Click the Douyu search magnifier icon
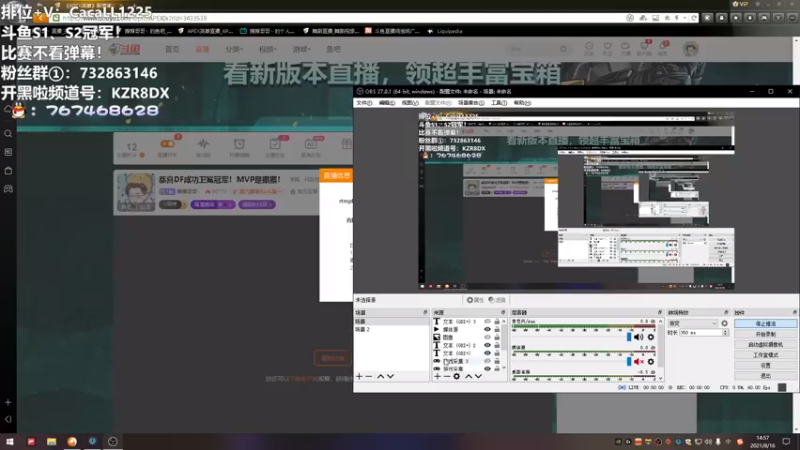The height and width of the screenshot is (450, 800). pyautogui.click(x=563, y=49)
